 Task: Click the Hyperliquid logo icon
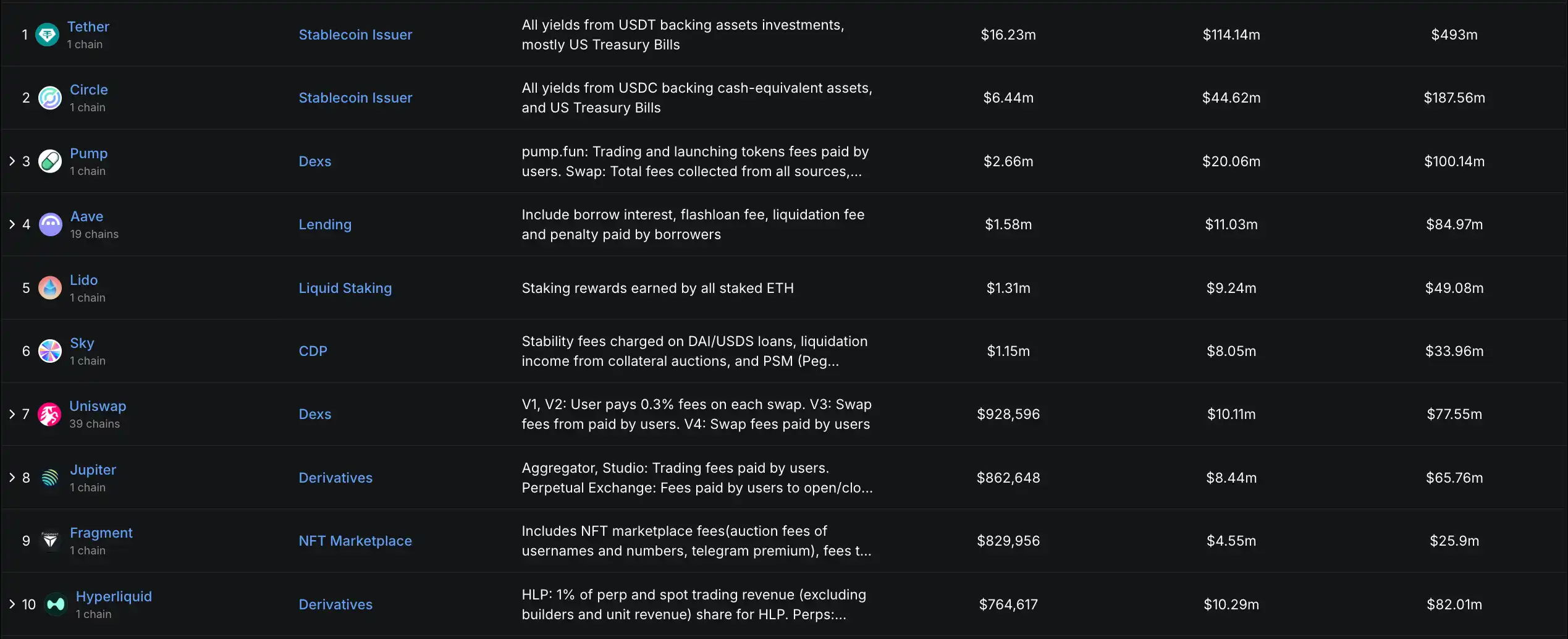point(56,604)
